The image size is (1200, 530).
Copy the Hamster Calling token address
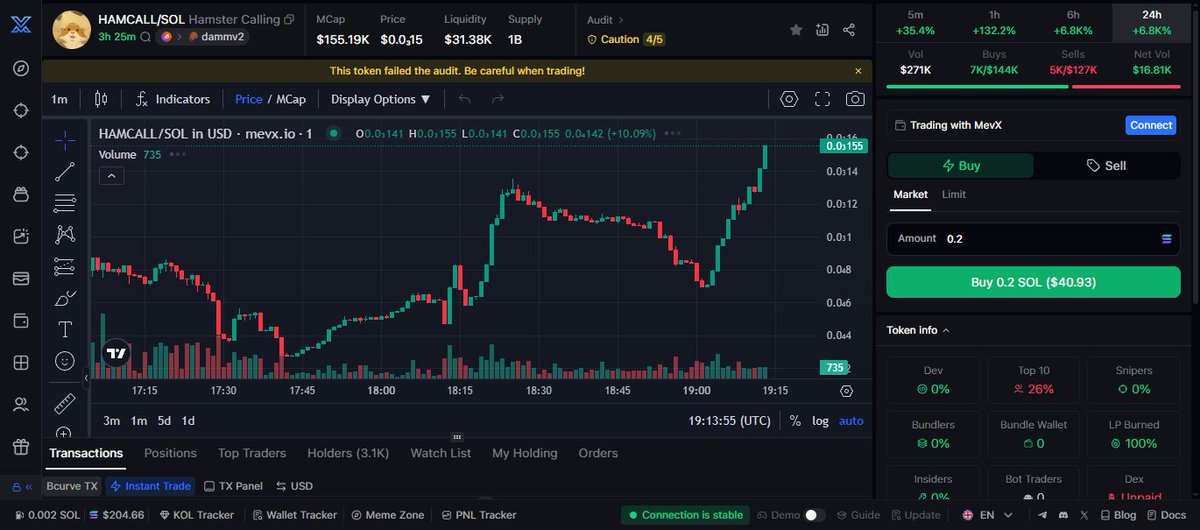pyautogui.click(x=289, y=19)
